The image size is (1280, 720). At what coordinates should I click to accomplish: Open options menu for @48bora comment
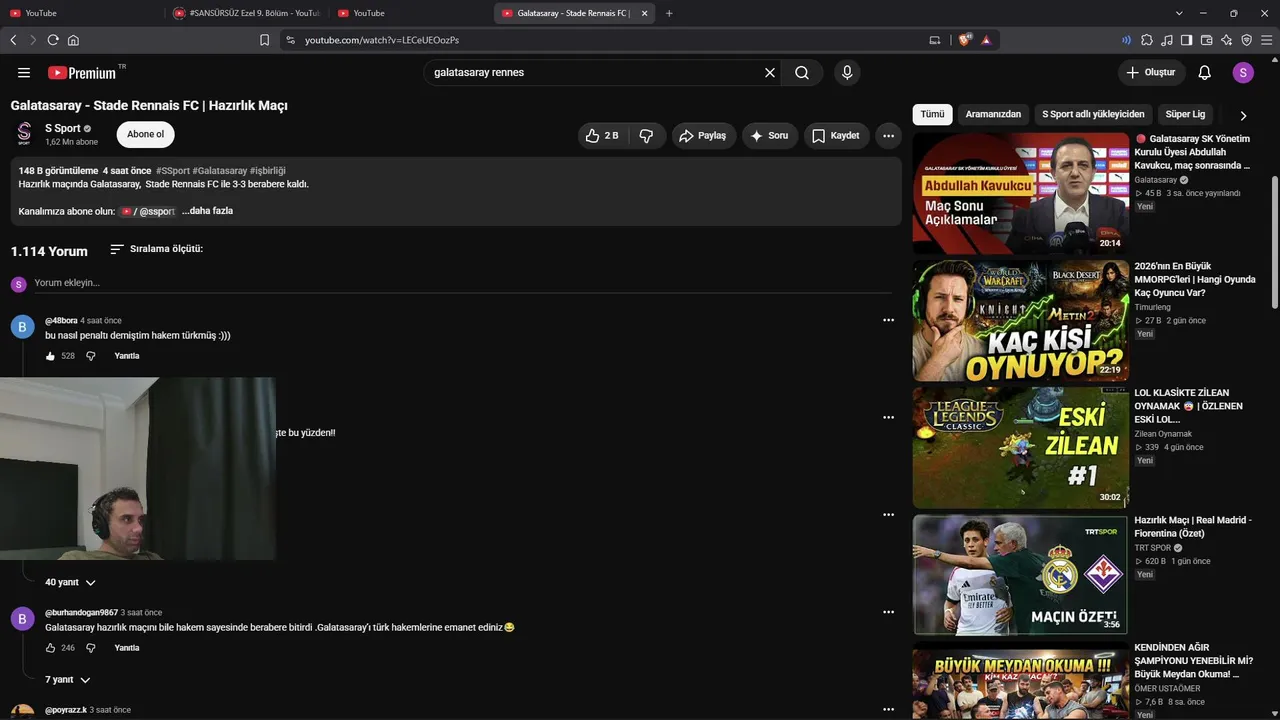pos(888,320)
